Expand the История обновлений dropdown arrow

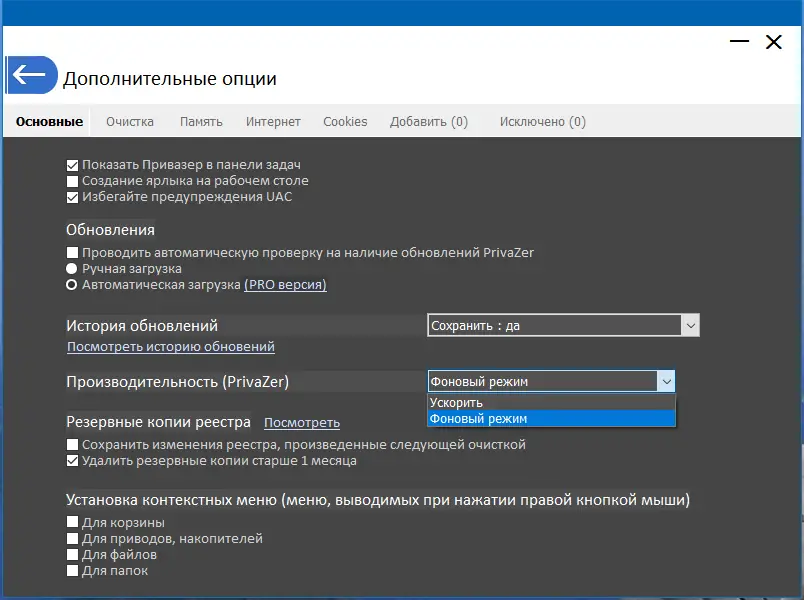pyautogui.click(x=690, y=325)
